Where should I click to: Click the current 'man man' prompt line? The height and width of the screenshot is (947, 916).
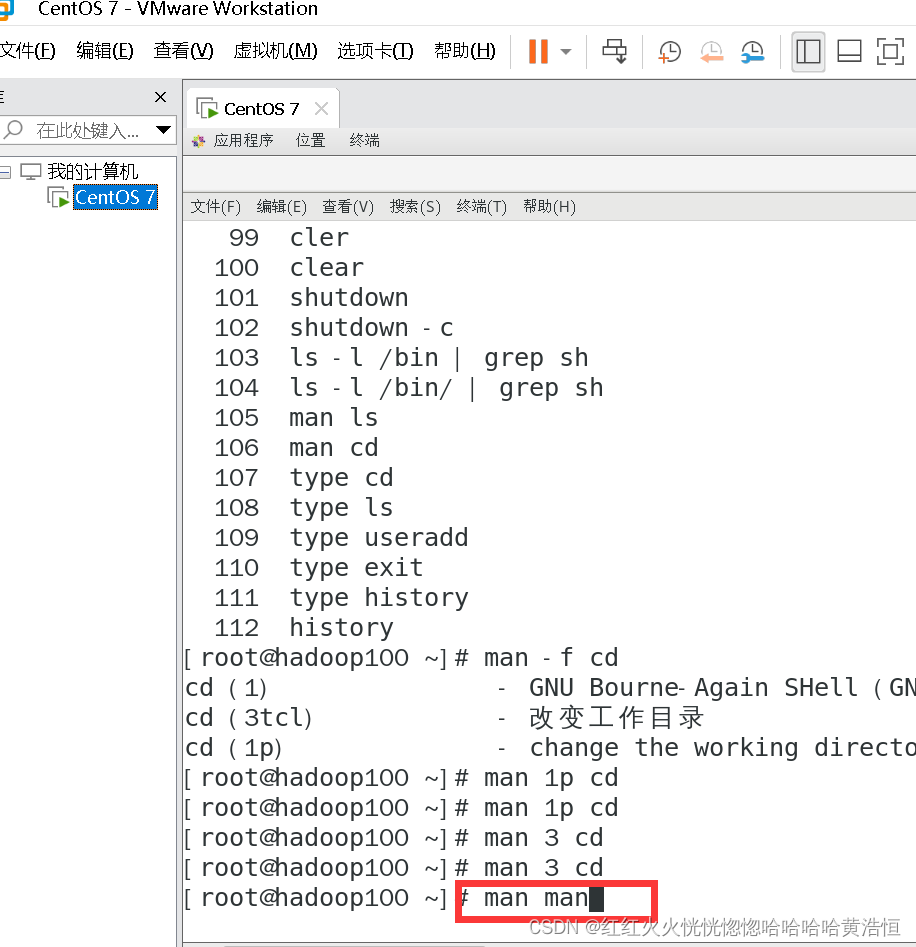[394, 898]
